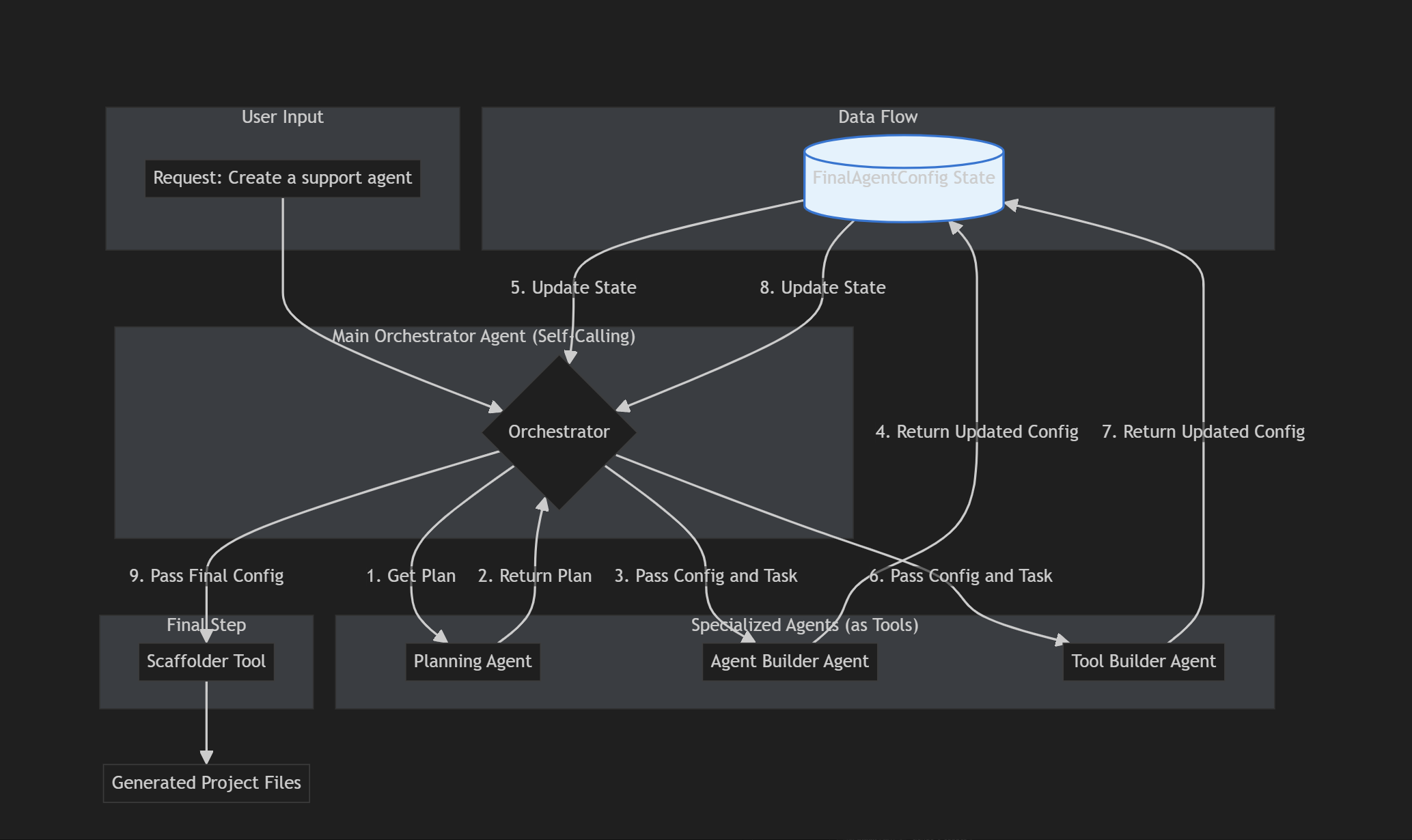Click the Agent Builder Agent node
This screenshot has width=1412, height=840.
[x=789, y=662]
